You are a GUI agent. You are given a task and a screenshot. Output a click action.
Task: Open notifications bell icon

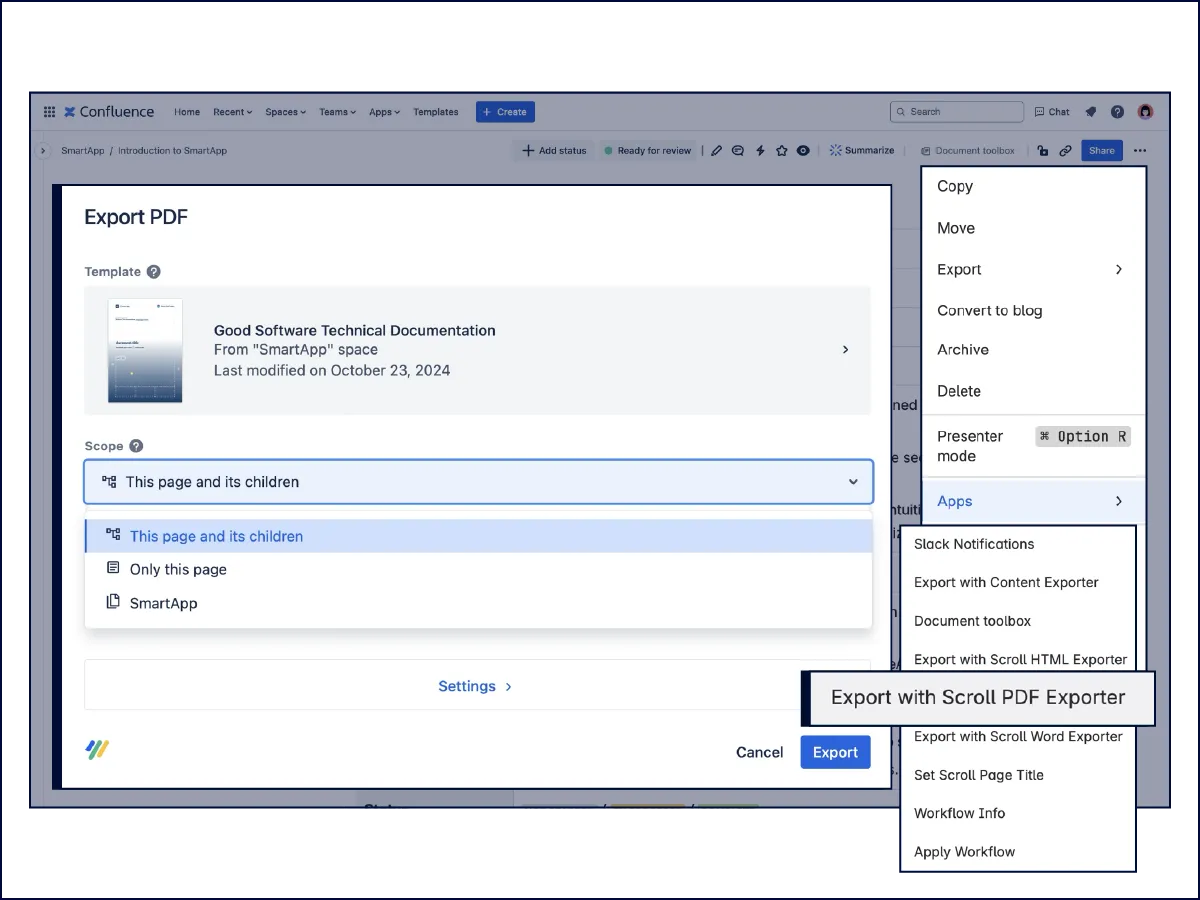click(x=1091, y=112)
